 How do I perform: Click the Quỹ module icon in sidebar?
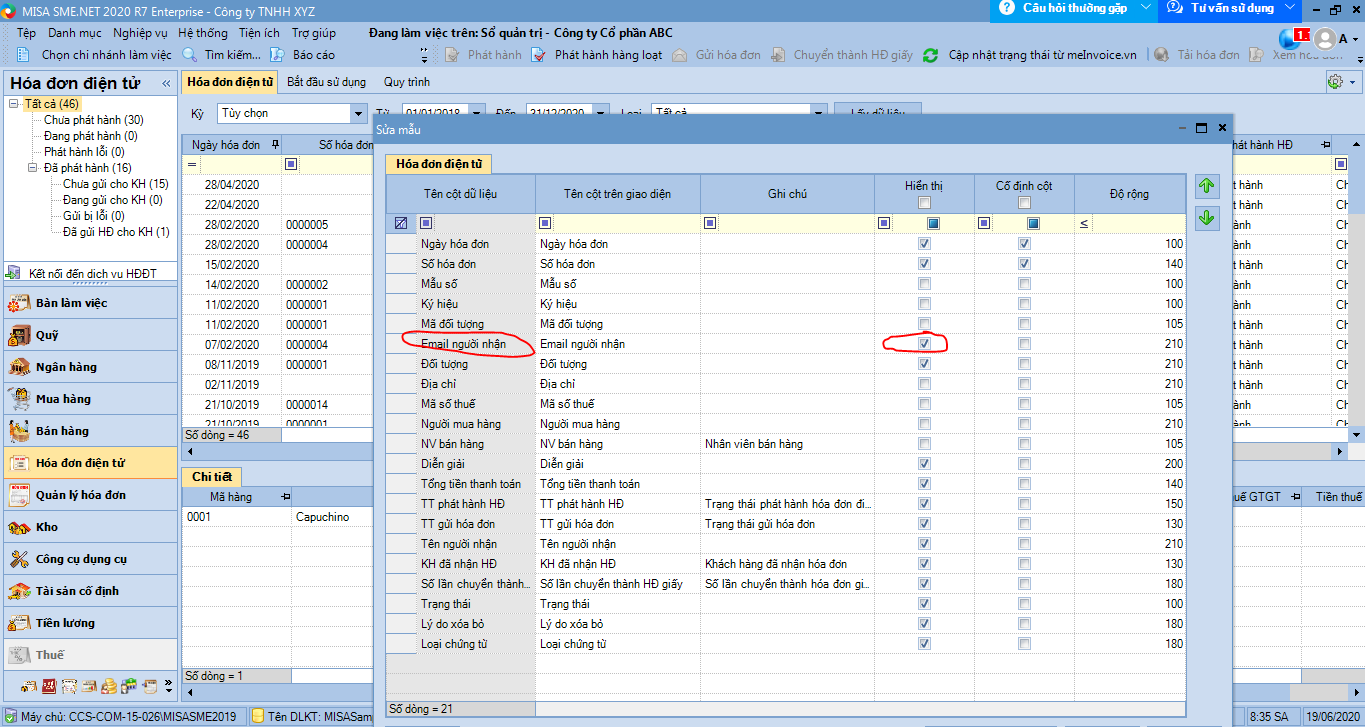pyautogui.click(x=20, y=335)
